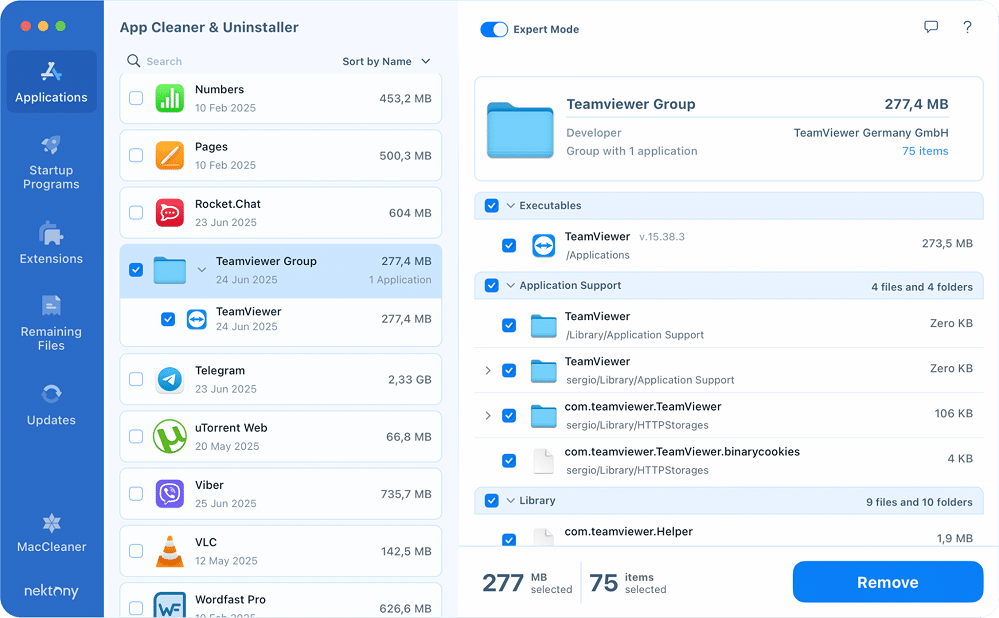Click '273,5 MB' executable size
This screenshot has height=618, width=999.
point(947,243)
